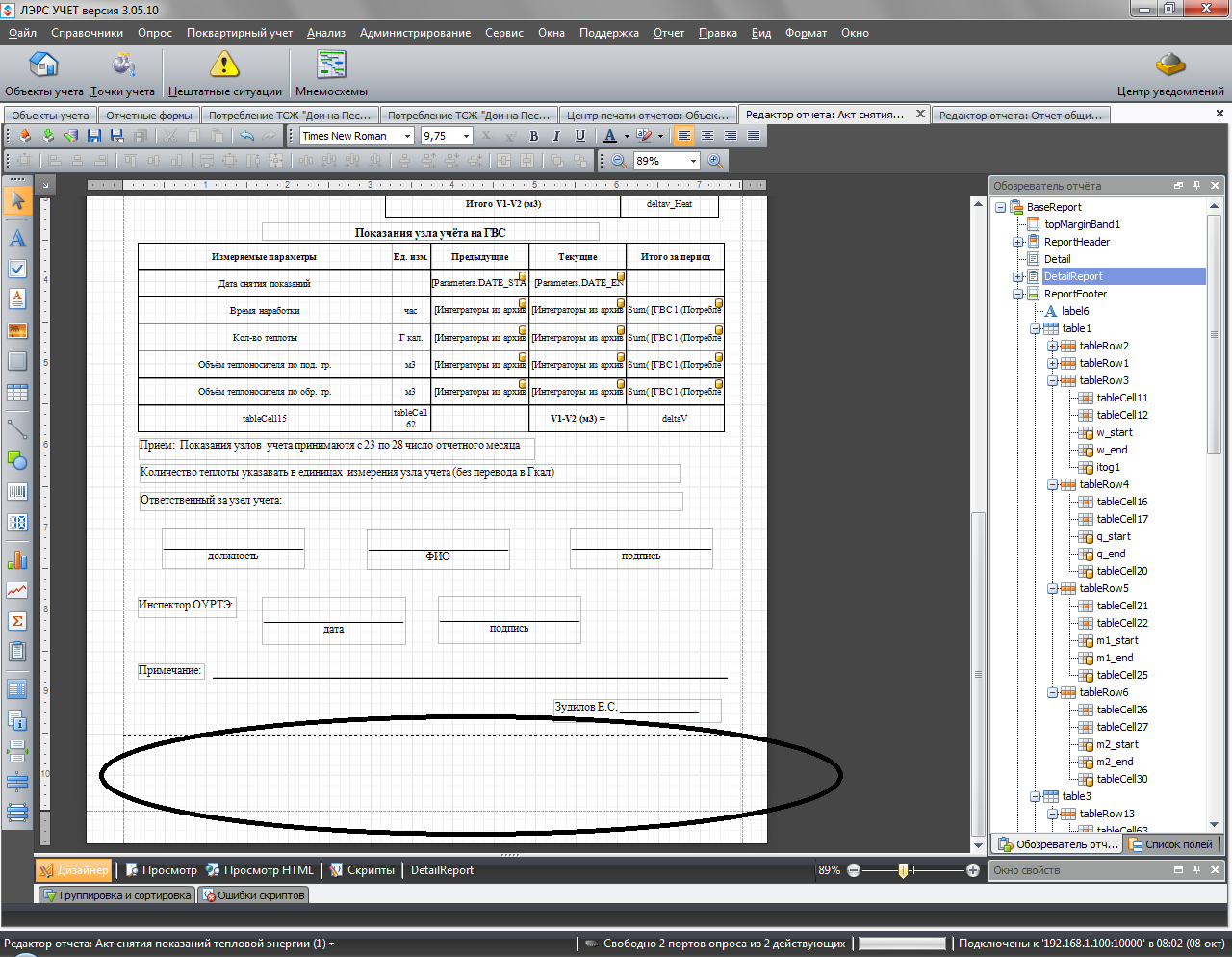The image size is (1232, 957).
Task: Switch to the Список полей panel tab
Action: click(x=1170, y=844)
